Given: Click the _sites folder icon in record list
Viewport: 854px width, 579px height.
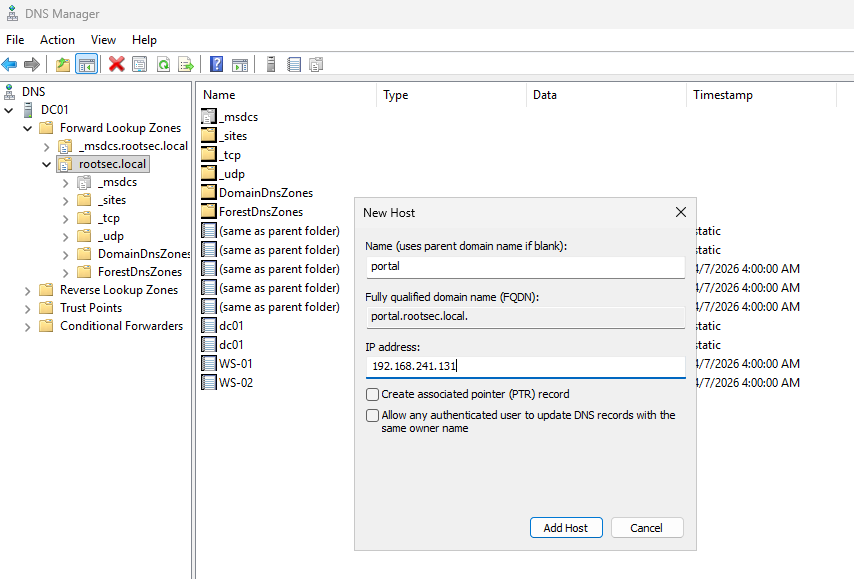Looking at the screenshot, I should (x=209, y=136).
